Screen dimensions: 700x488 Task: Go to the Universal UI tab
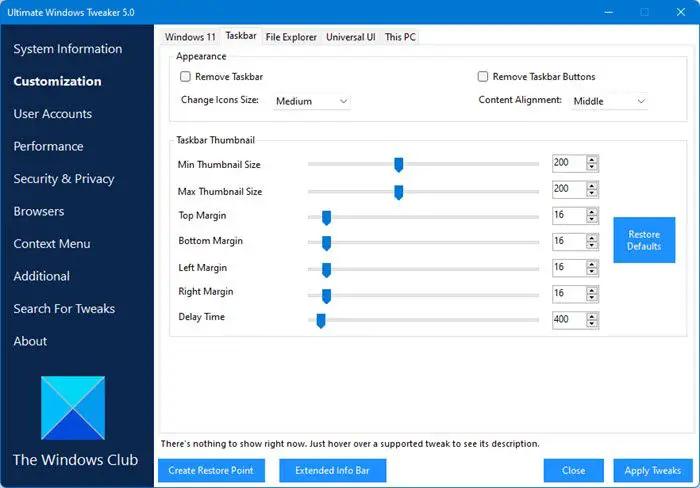pyautogui.click(x=350, y=37)
